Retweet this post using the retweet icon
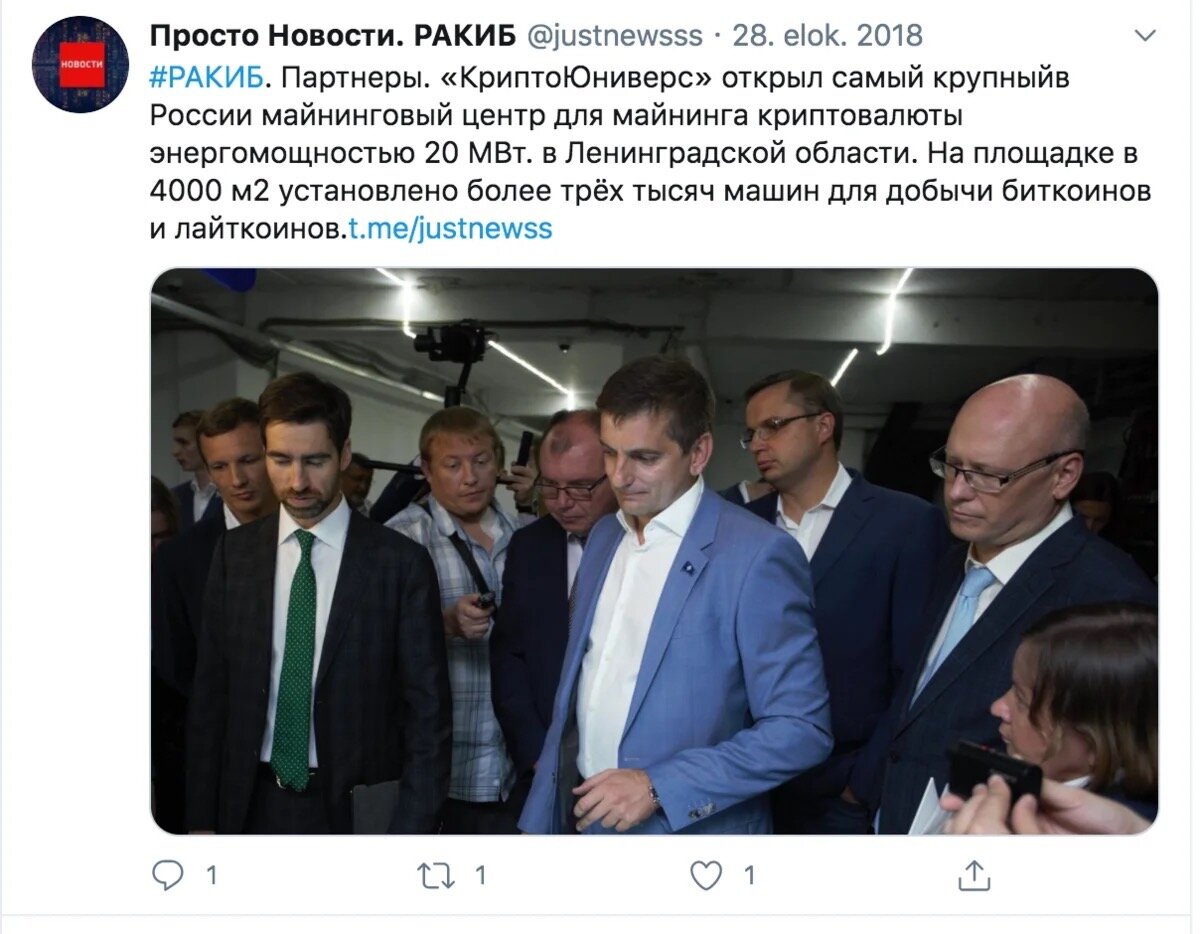The height and width of the screenshot is (934, 1200). 437,876
